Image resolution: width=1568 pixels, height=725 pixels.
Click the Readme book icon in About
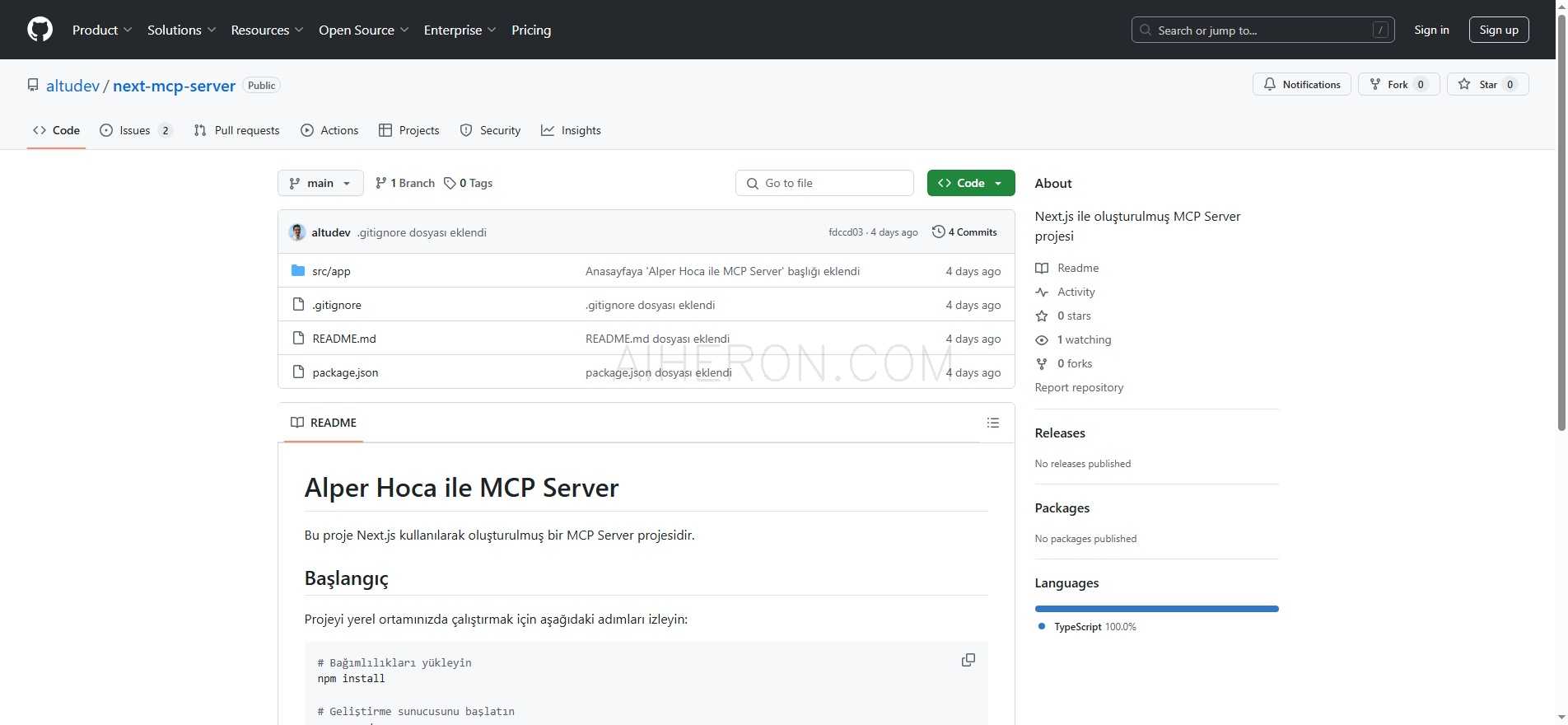click(x=1042, y=268)
